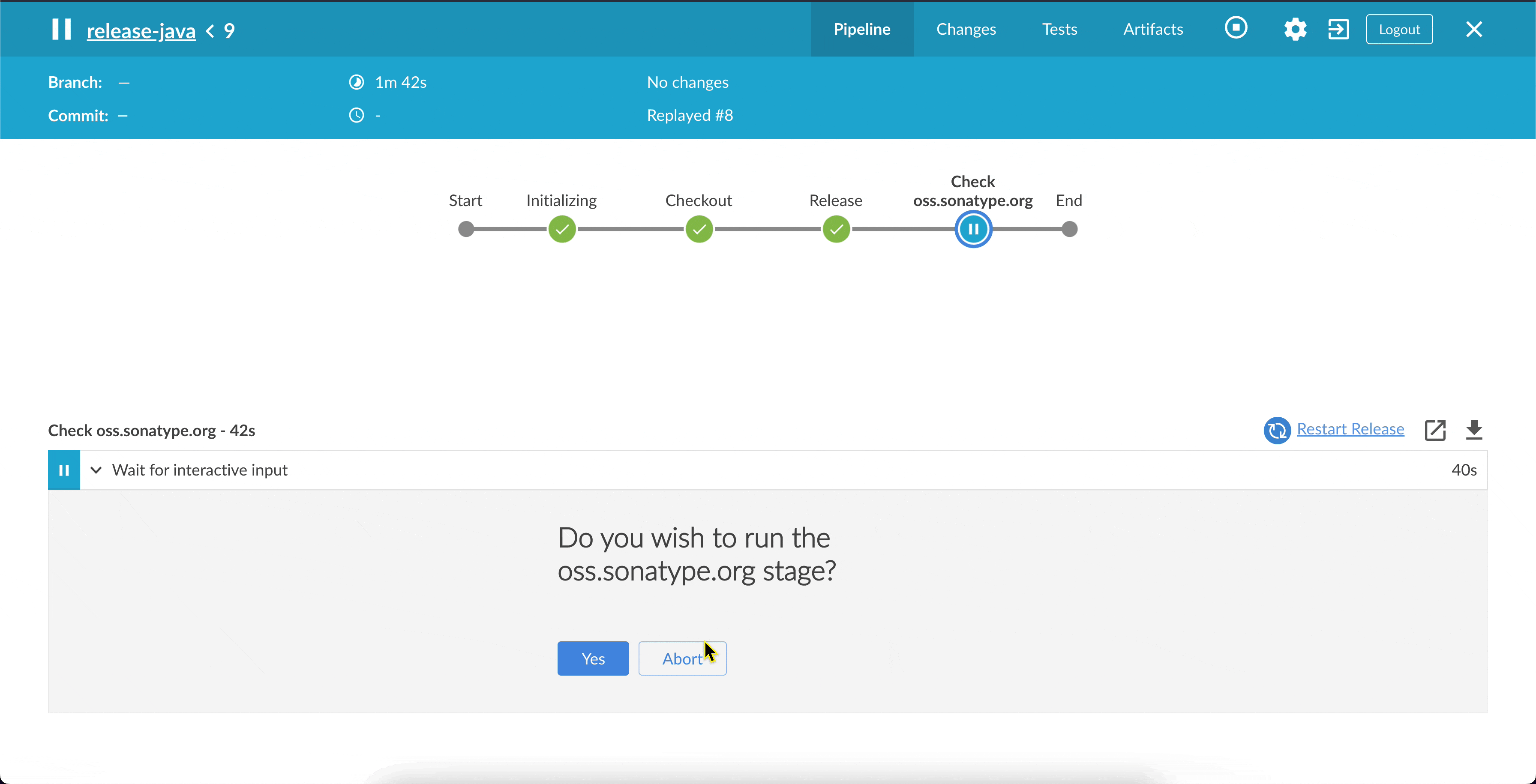Open pipeline configuration gear icon
Viewport: 1536px width, 784px height.
1295,29
